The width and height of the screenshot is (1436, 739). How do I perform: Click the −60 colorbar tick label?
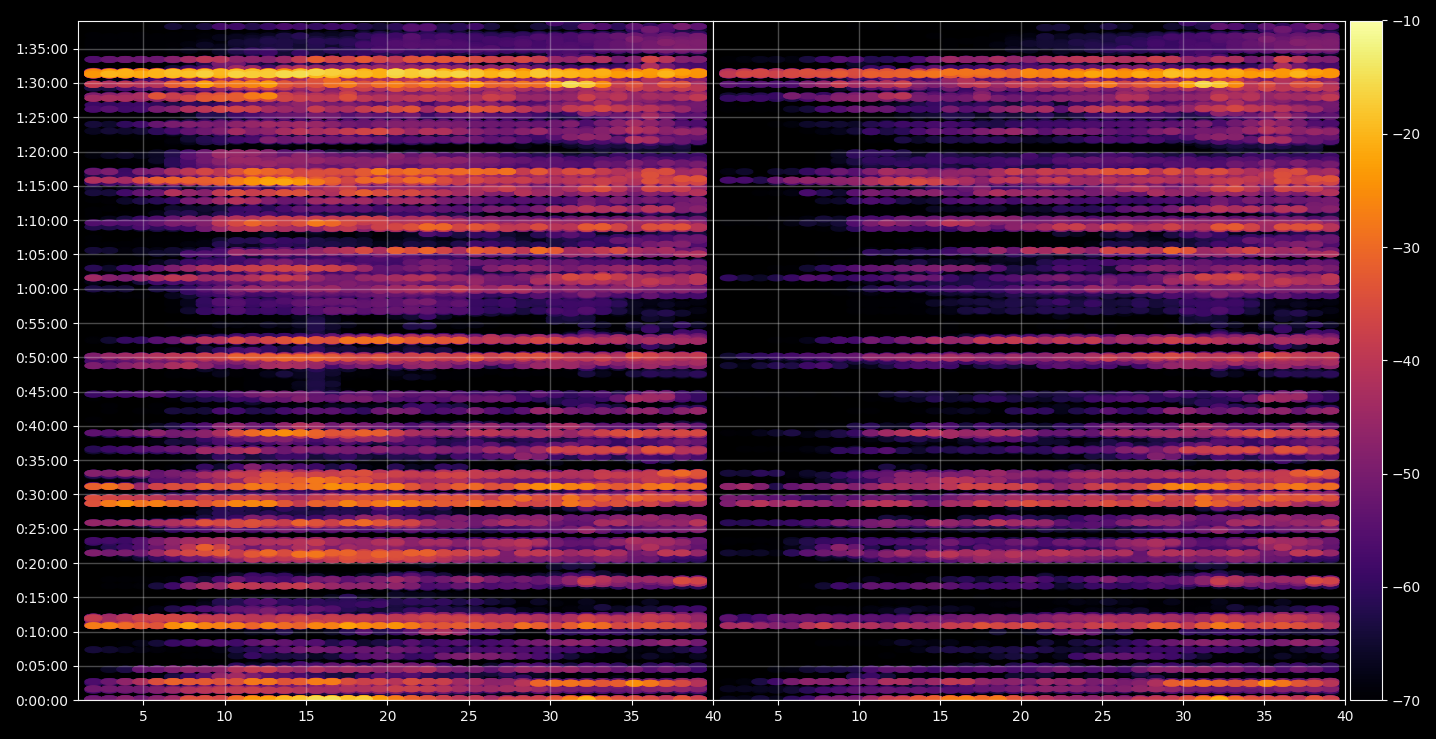pyautogui.click(x=1405, y=587)
